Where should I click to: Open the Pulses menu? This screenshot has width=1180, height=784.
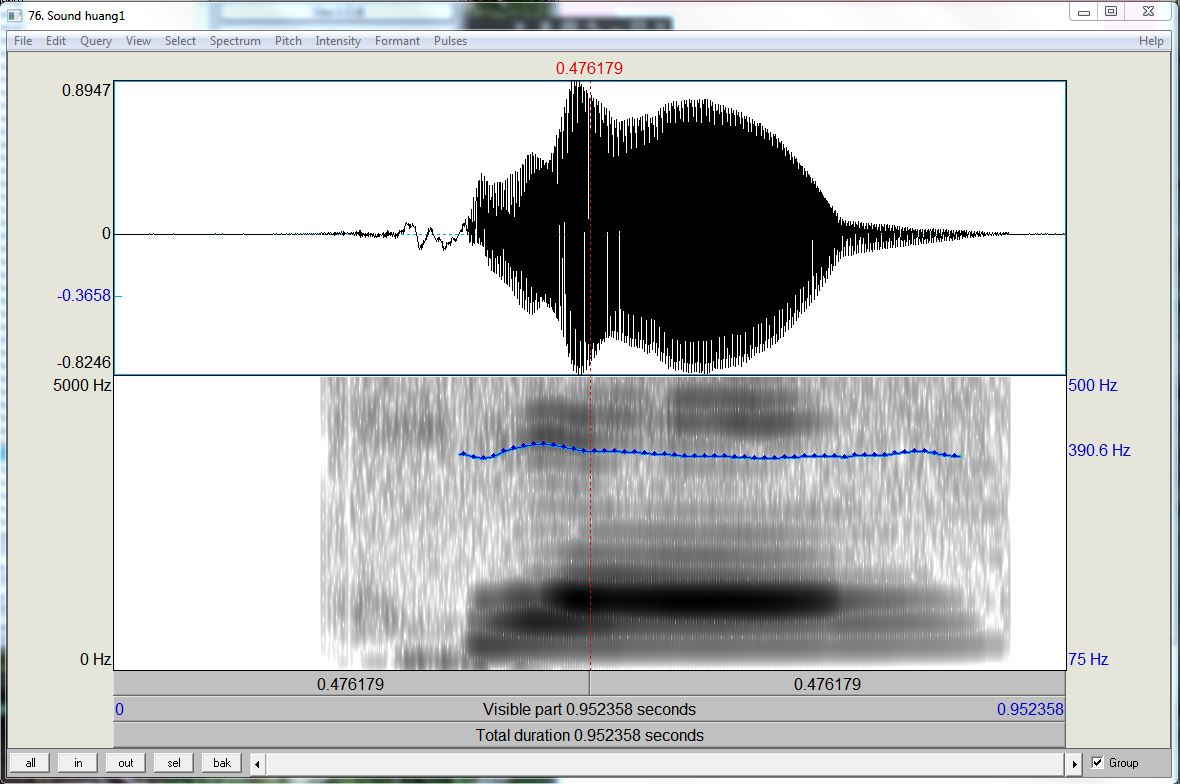450,41
